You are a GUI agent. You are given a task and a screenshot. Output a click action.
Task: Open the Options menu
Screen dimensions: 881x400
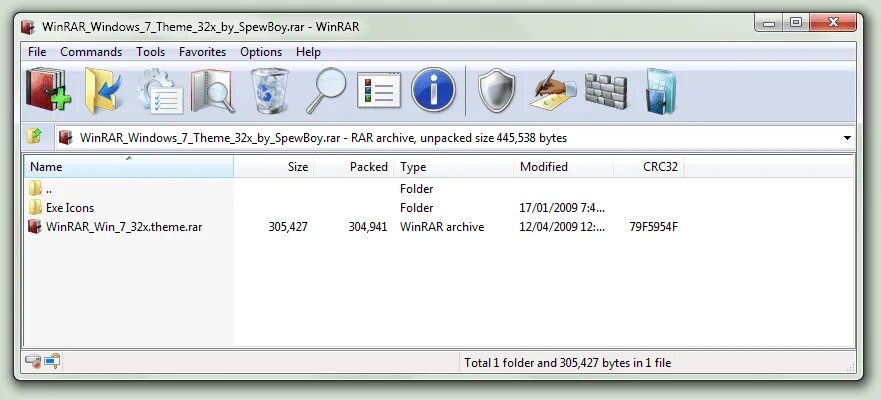click(x=261, y=52)
